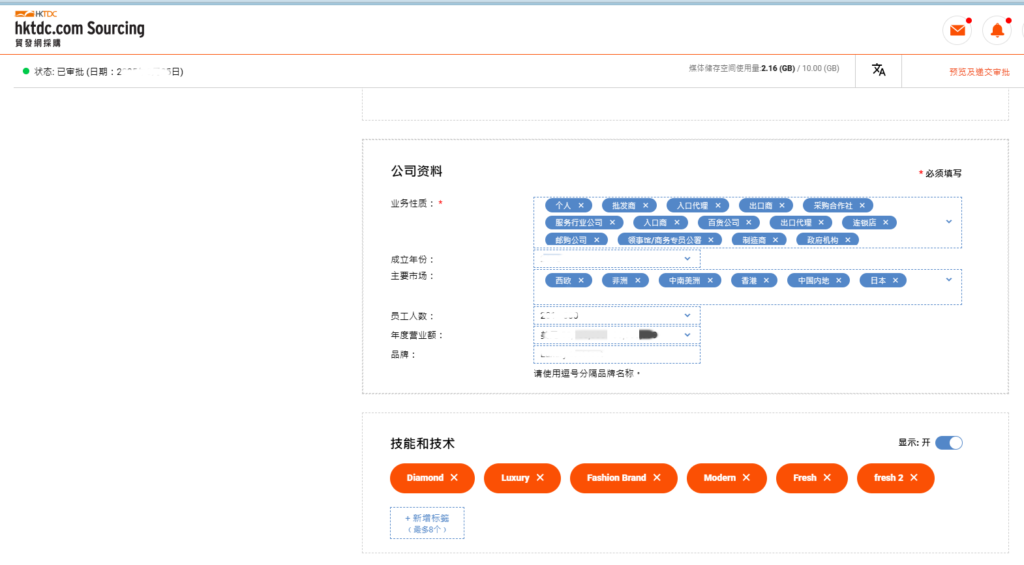The height and width of the screenshot is (565, 1024).
Task: Click the language translation icon
Action: (878, 70)
